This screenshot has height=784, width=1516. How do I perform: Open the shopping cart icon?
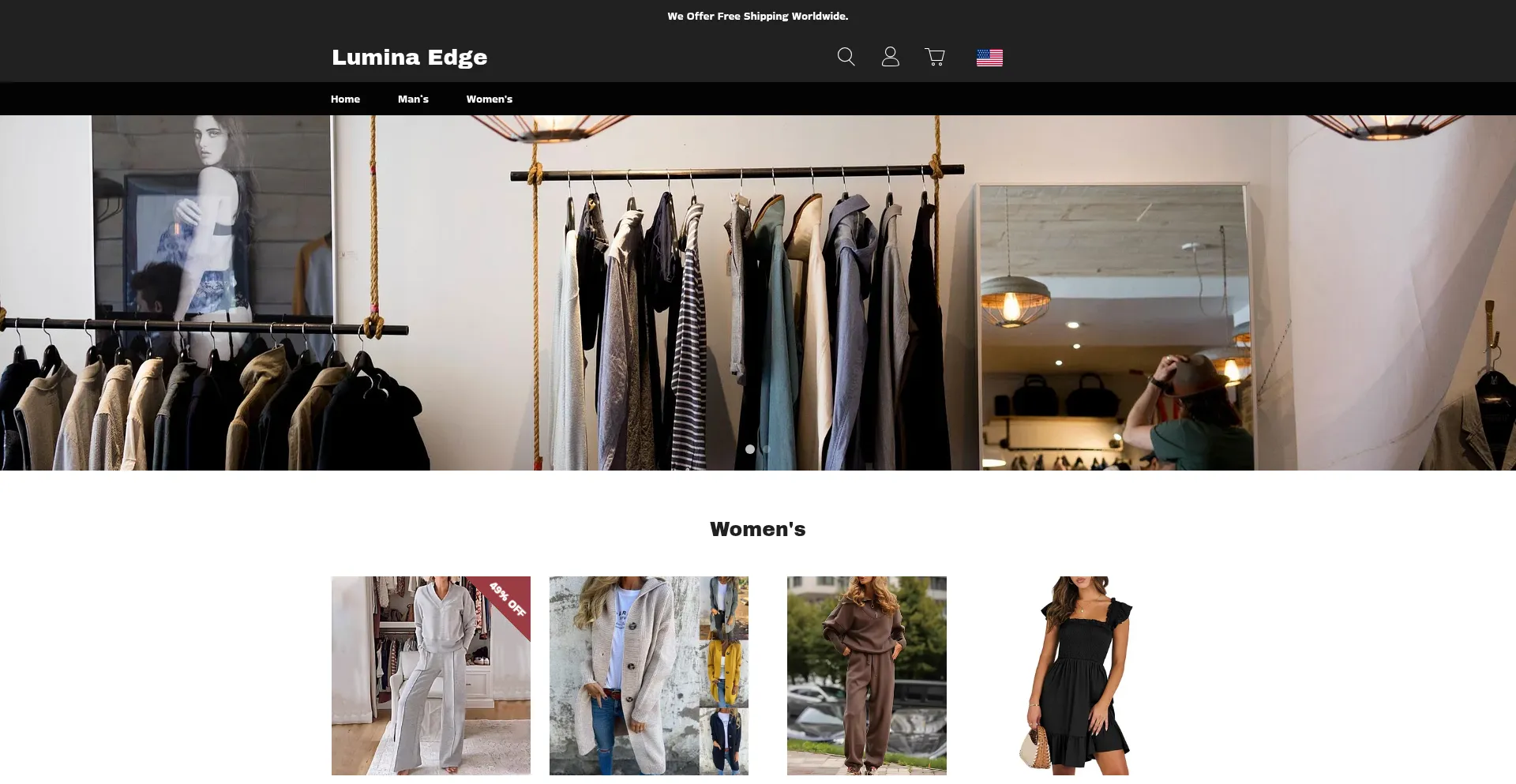coord(935,57)
